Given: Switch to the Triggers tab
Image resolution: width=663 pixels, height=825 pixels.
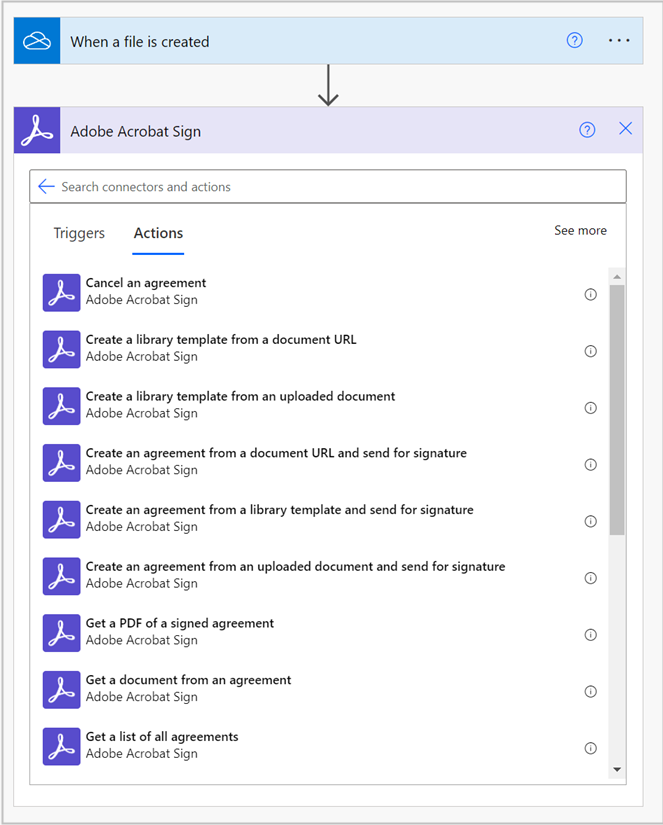Looking at the screenshot, I should 79,233.
